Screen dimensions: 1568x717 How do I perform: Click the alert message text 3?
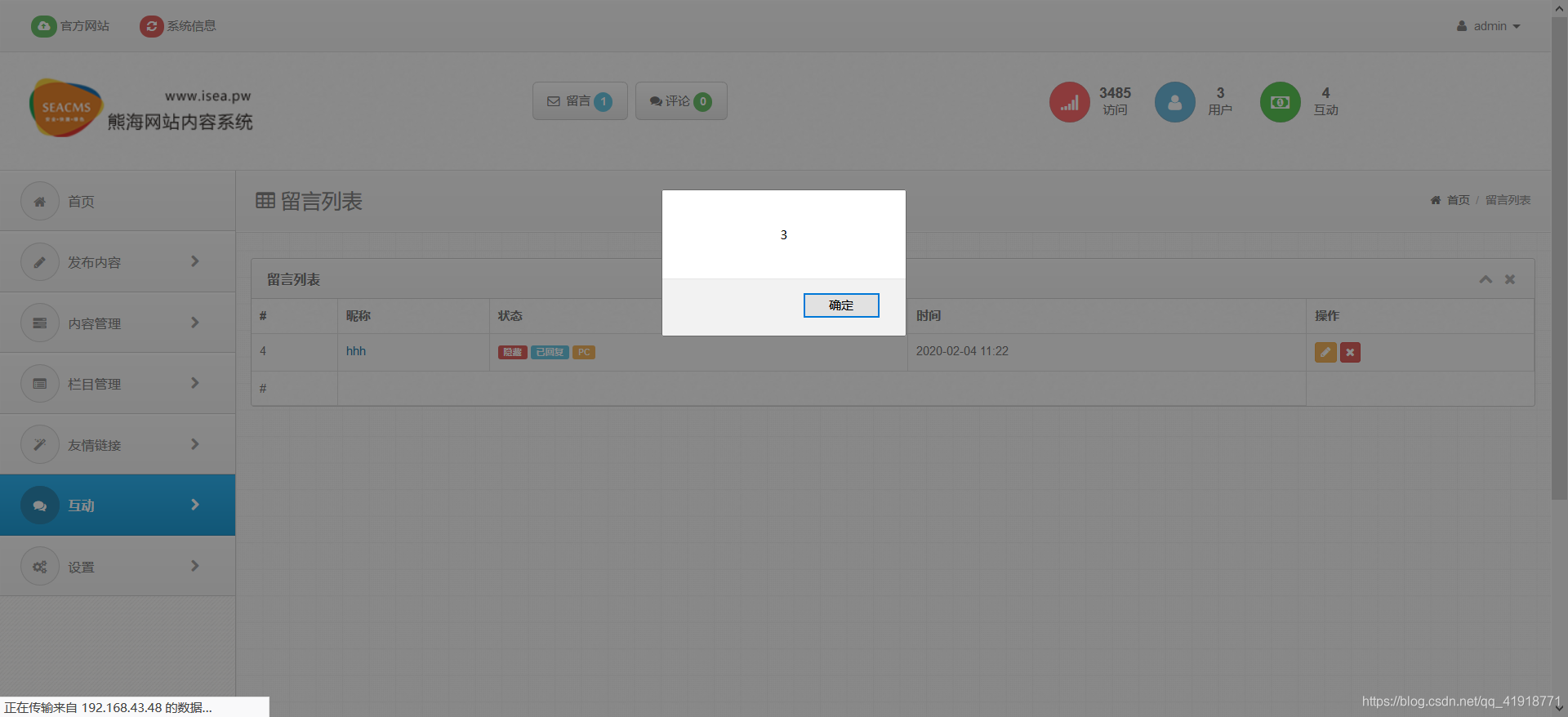click(784, 235)
